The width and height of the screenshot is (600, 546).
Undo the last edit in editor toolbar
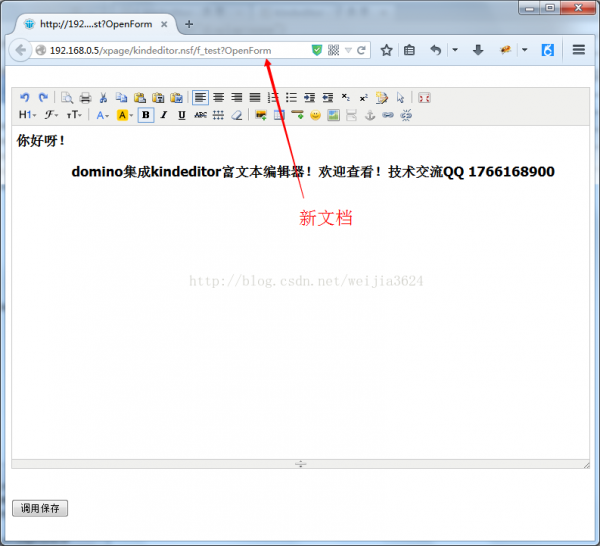coord(24,98)
